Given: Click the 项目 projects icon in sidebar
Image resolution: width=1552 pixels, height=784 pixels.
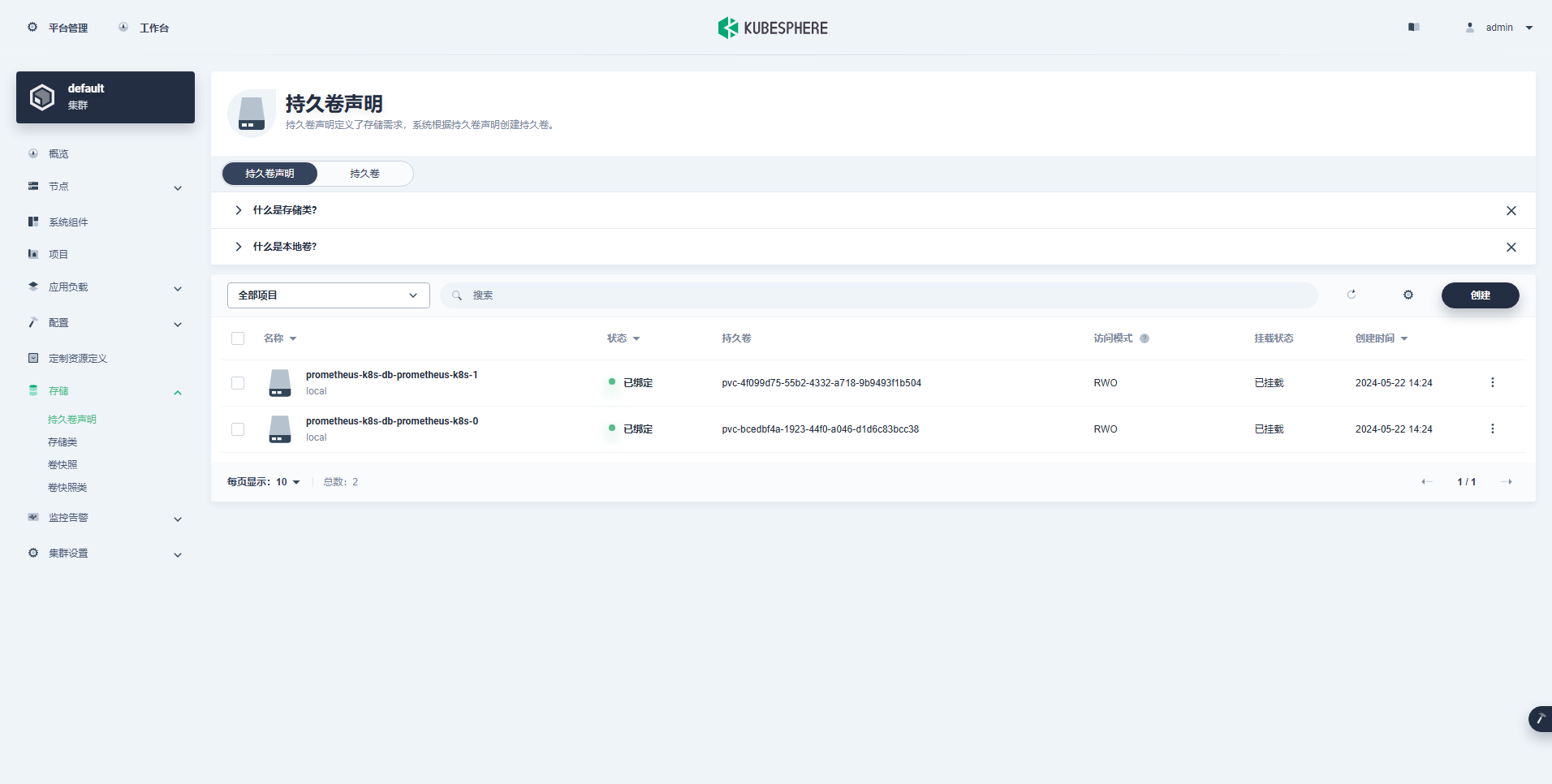Looking at the screenshot, I should pos(33,254).
